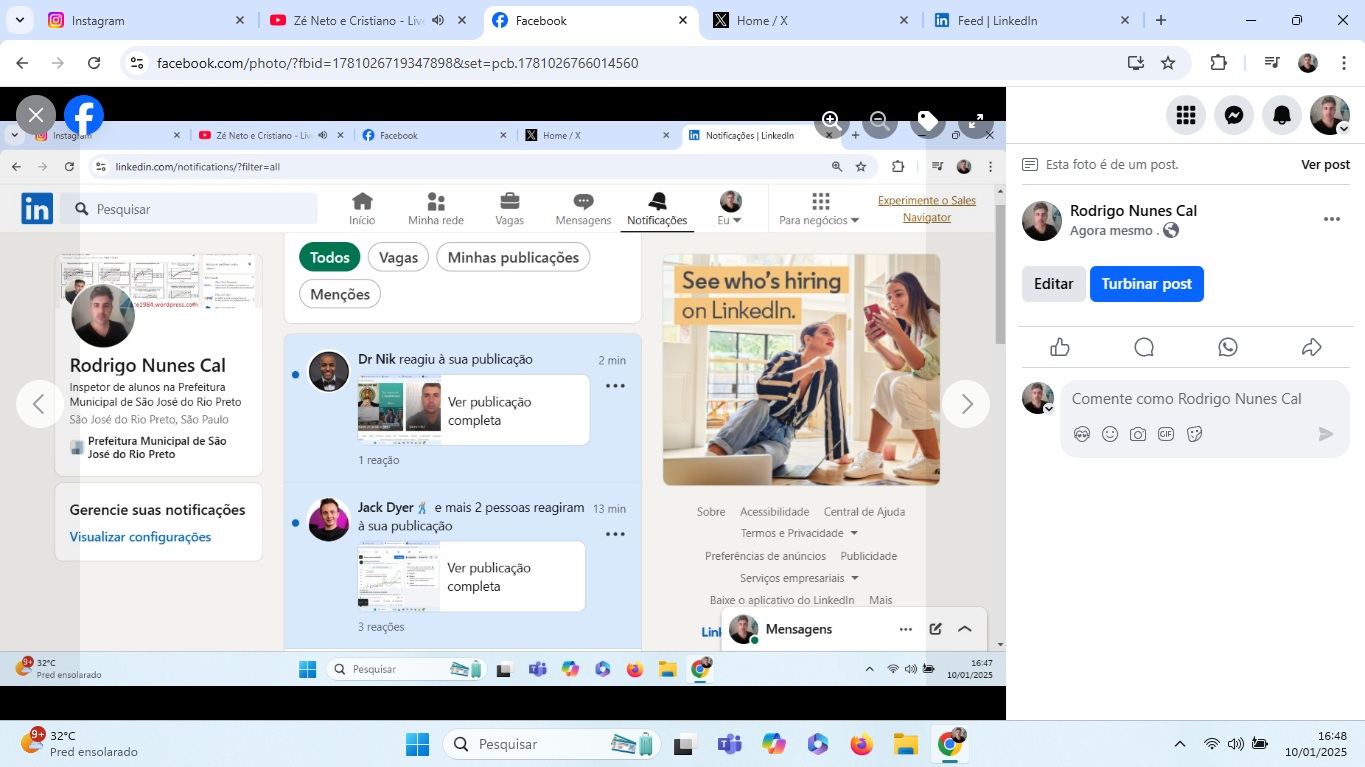This screenshot has width=1365, height=767.
Task: Open File Explorer from taskbar
Action: (905, 744)
